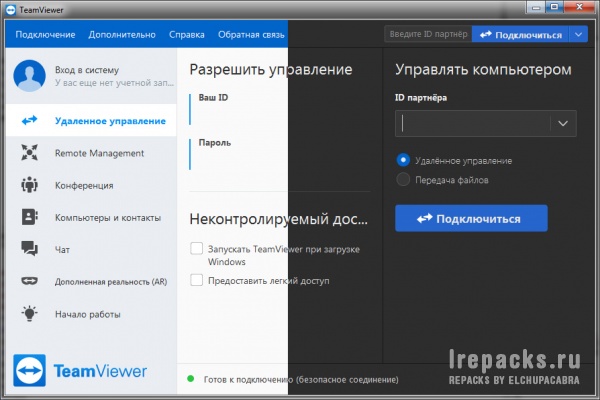This screenshot has height=400, width=600.
Task: Open Remote Management via its sidebar icon
Action: tap(29, 153)
